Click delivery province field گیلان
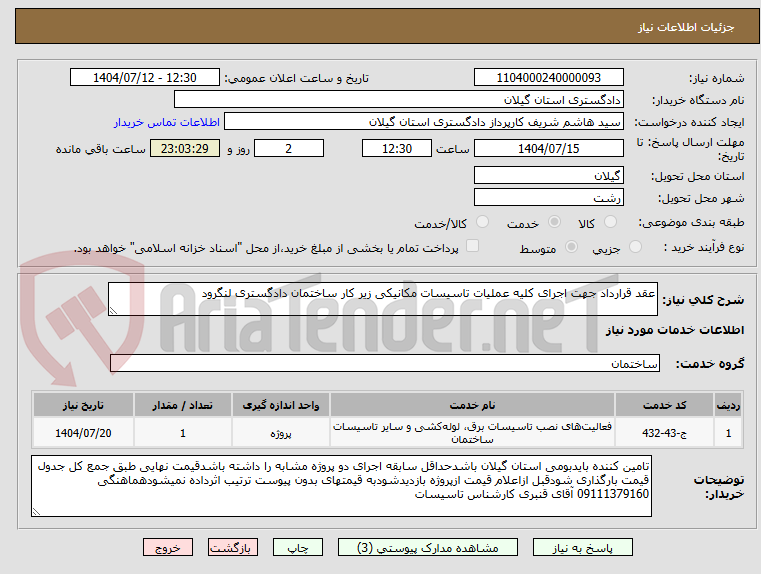Image resolution: width=761 pixels, height=574 pixels. click(548, 175)
